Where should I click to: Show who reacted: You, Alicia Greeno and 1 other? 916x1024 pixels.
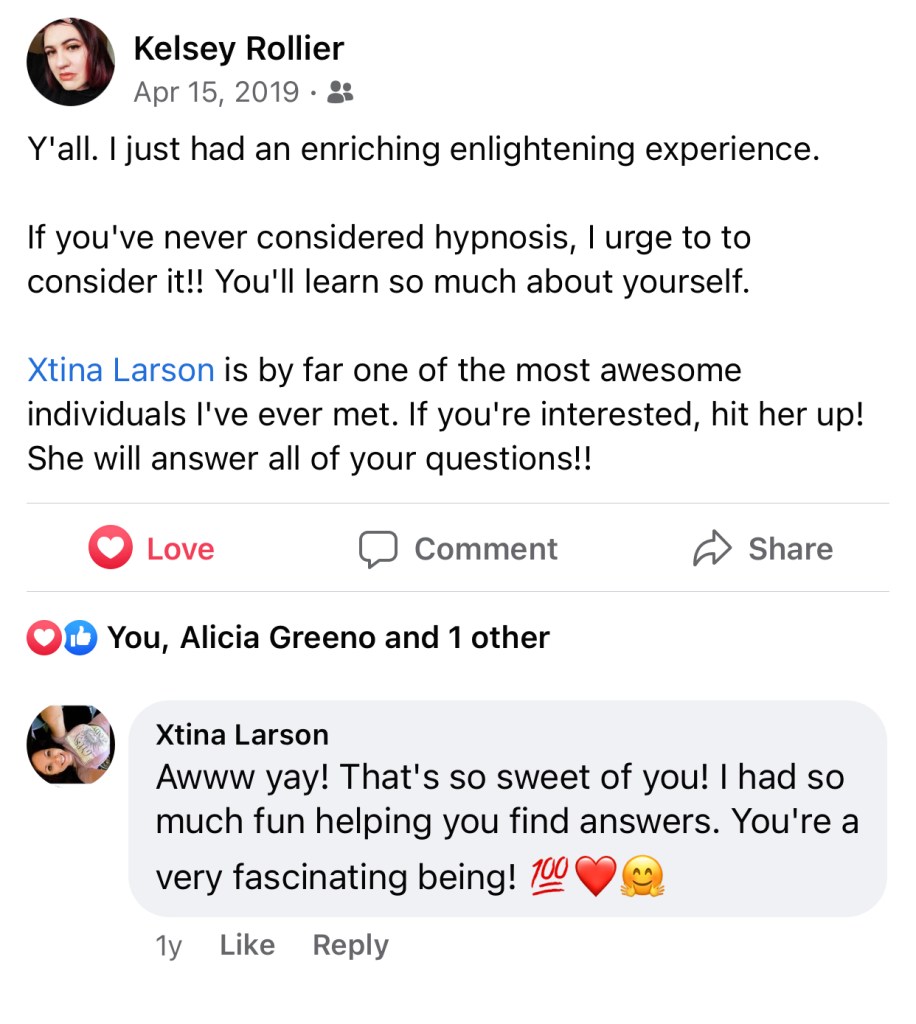click(x=328, y=637)
